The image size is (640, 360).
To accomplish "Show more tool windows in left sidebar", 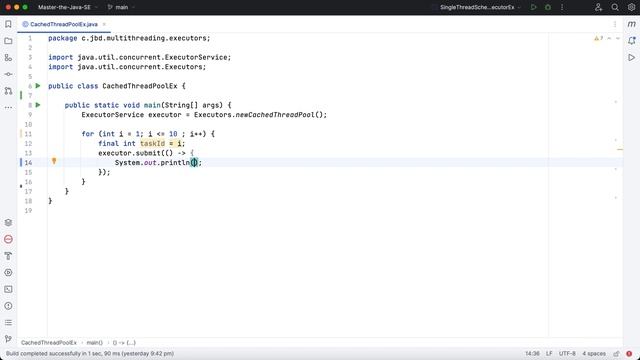I will pyautogui.click(x=8, y=107).
